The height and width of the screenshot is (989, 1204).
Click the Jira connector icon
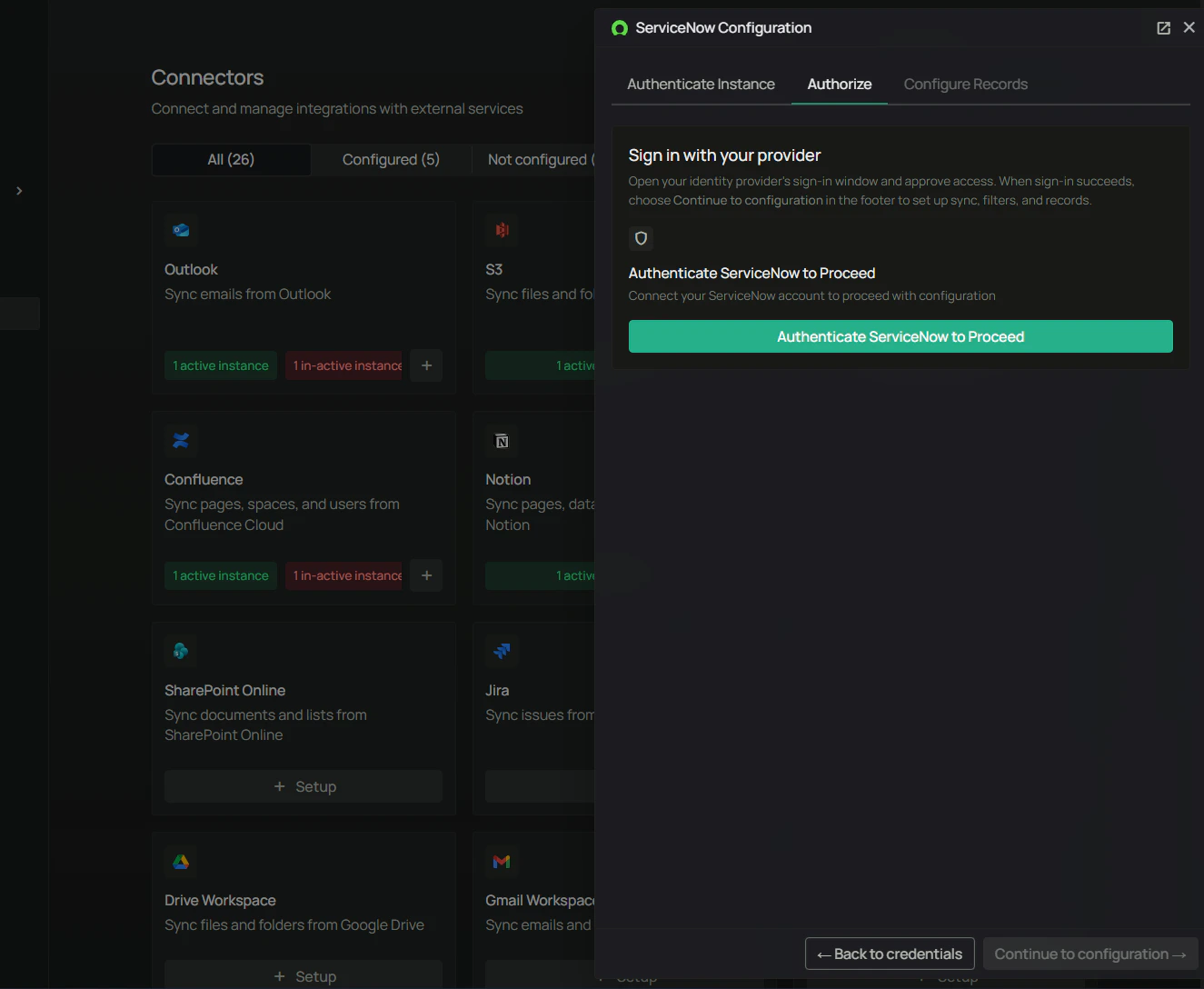502,651
